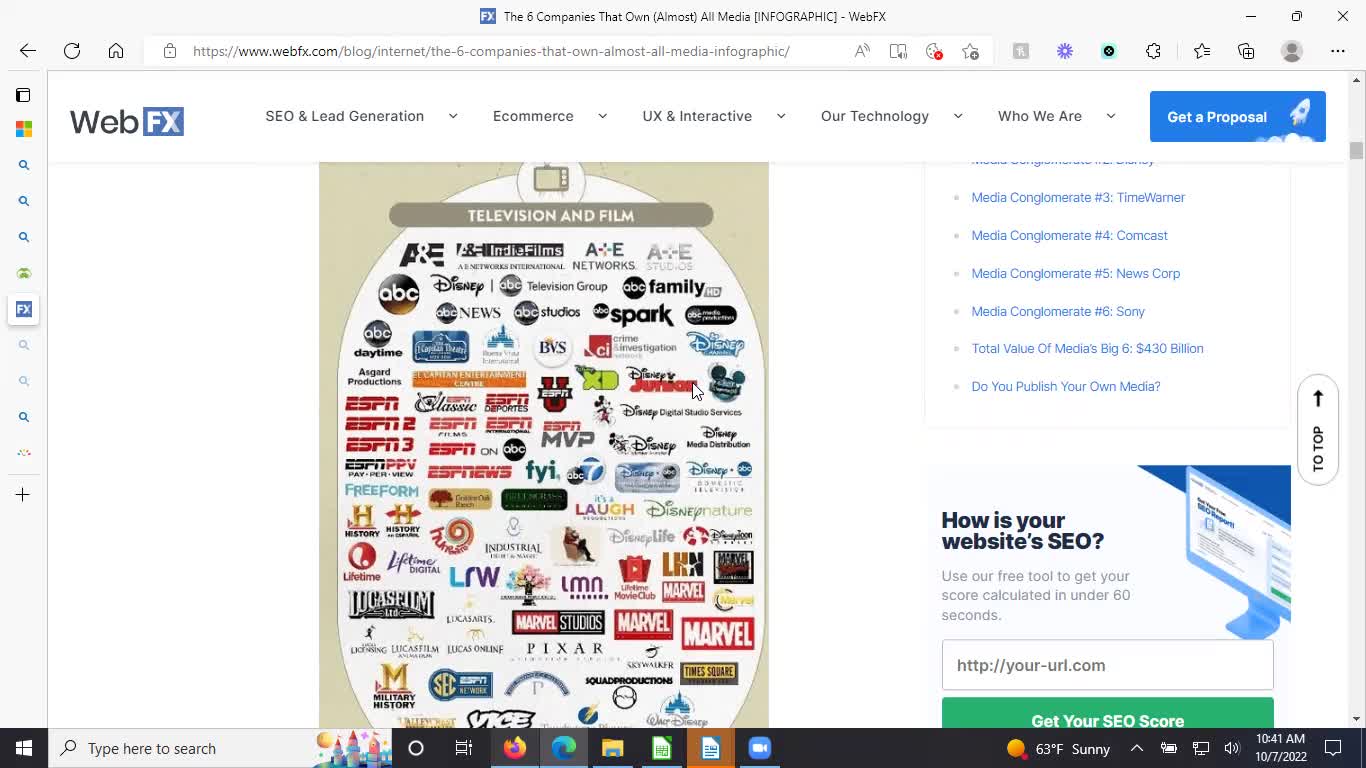Click the teal round extension icon
The image size is (1366, 768).
(1109, 51)
